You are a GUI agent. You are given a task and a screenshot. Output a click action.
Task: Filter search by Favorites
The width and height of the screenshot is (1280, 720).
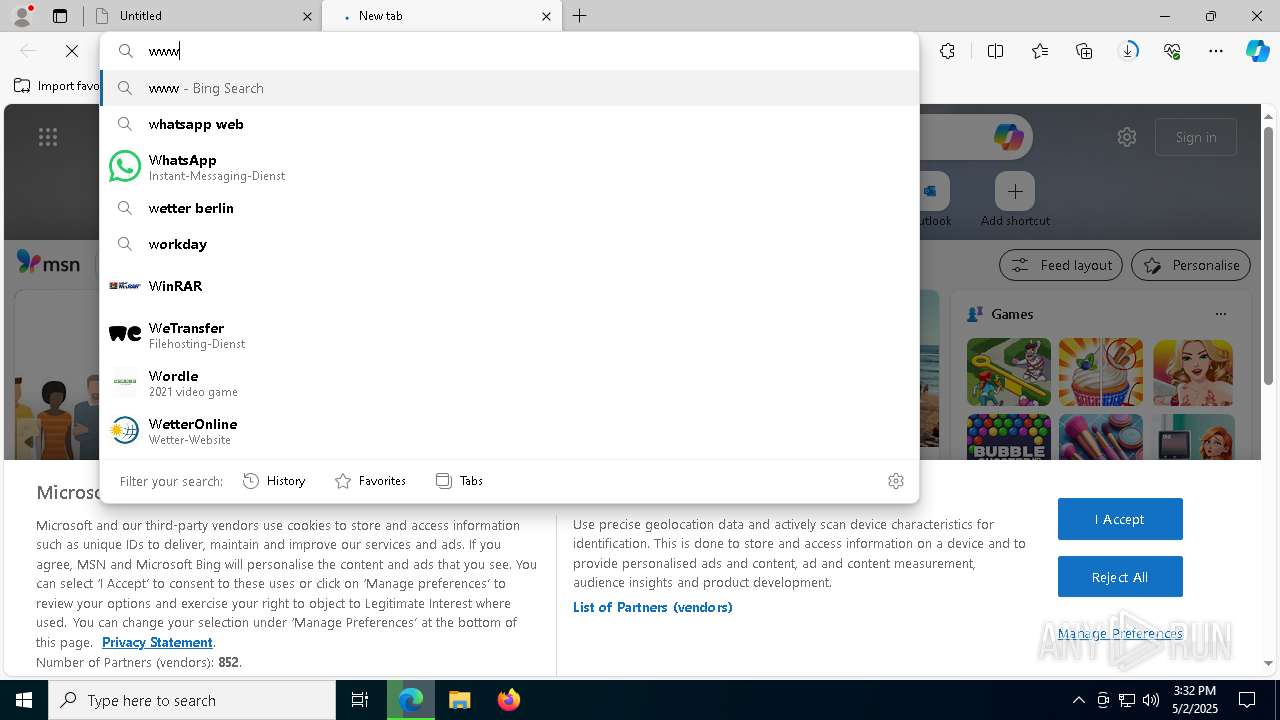[370, 481]
